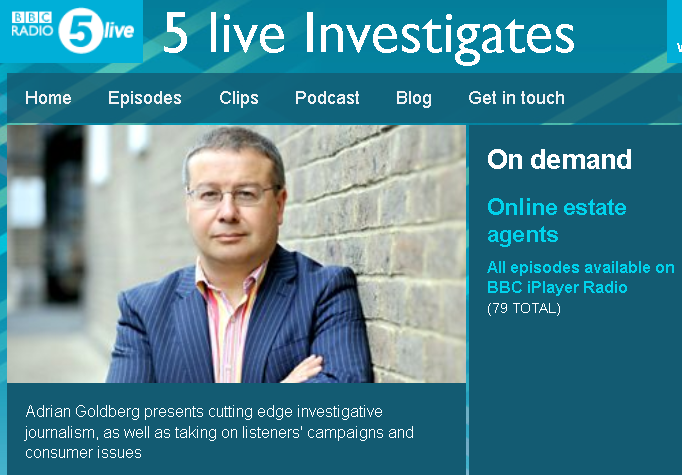Select the Get in touch tab

pos(516,98)
